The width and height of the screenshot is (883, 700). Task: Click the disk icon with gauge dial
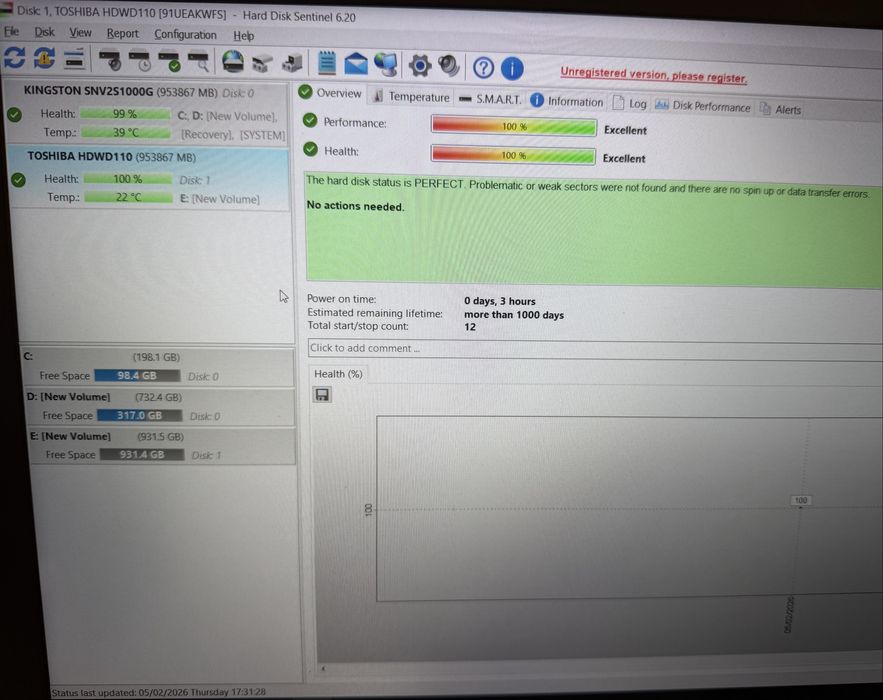[110, 60]
